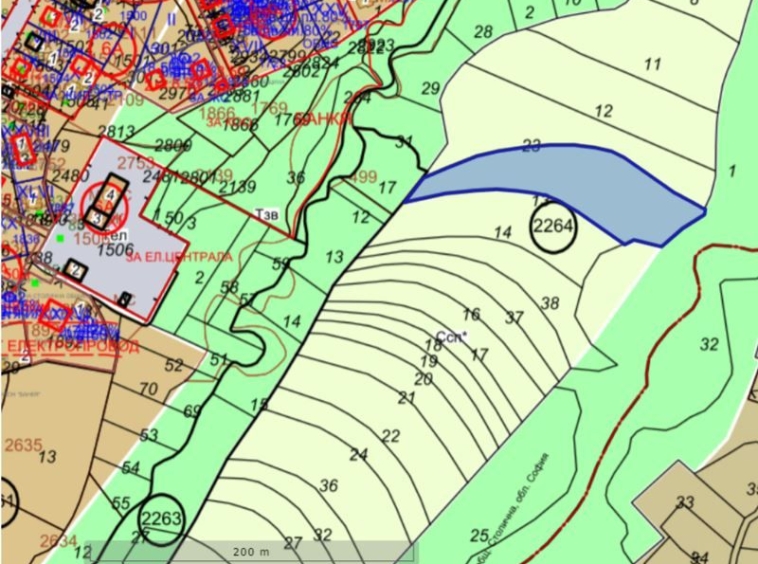Select parcel number 33
The height and width of the screenshot is (564, 758).
pos(685,503)
